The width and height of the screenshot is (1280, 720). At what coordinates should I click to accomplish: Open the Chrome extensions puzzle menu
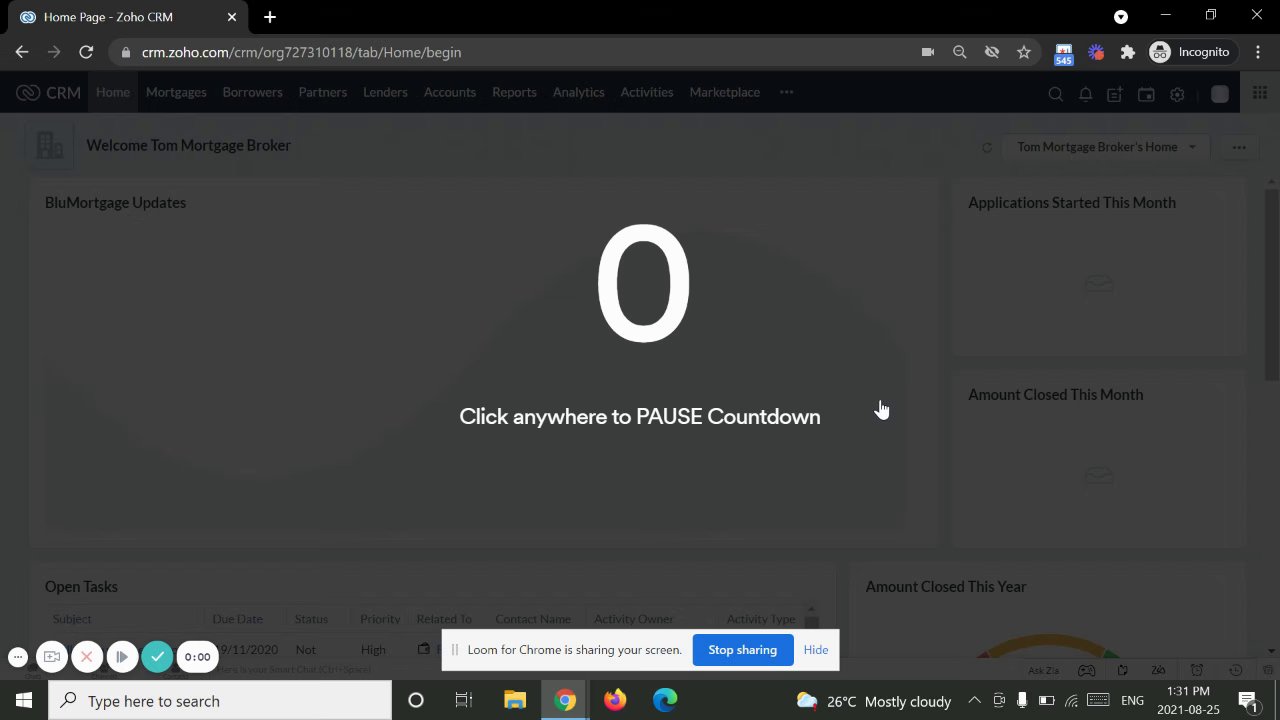click(1128, 52)
